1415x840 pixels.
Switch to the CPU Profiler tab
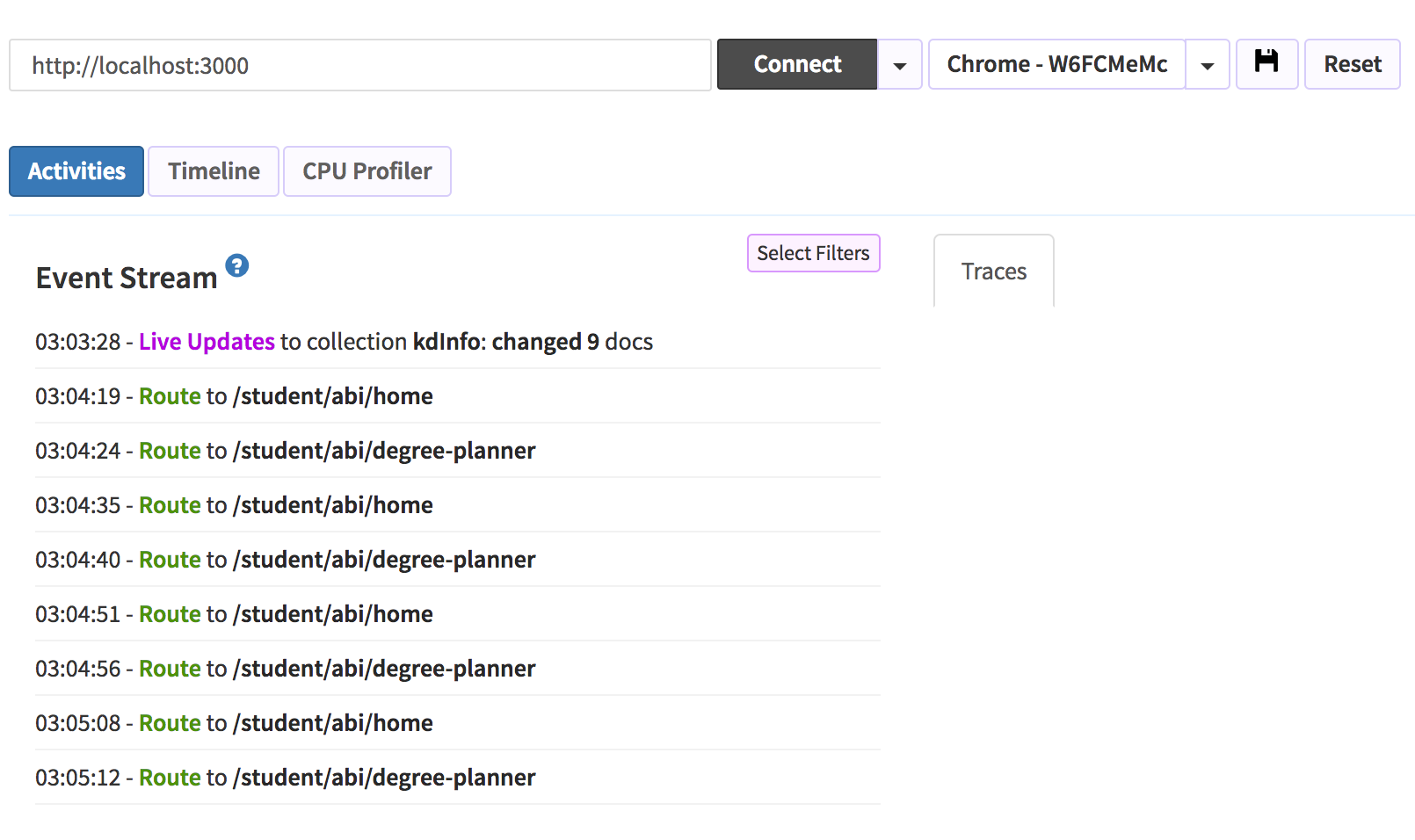[366, 171]
